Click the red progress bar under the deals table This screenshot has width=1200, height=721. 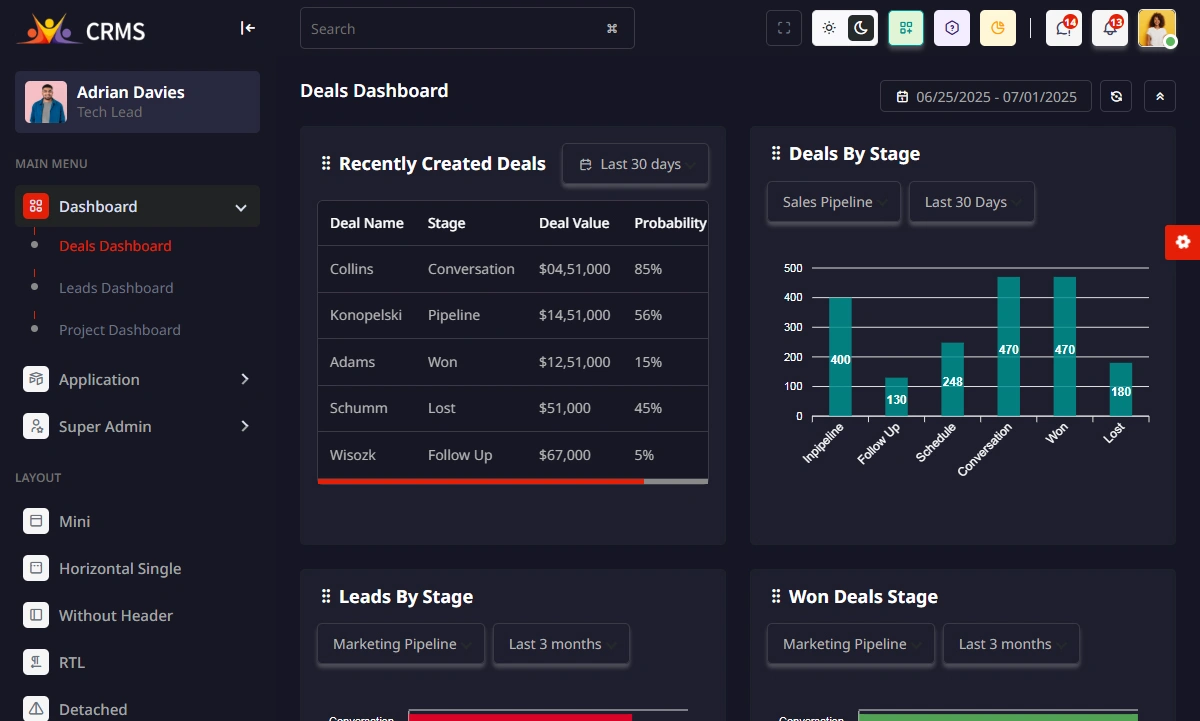click(481, 481)
